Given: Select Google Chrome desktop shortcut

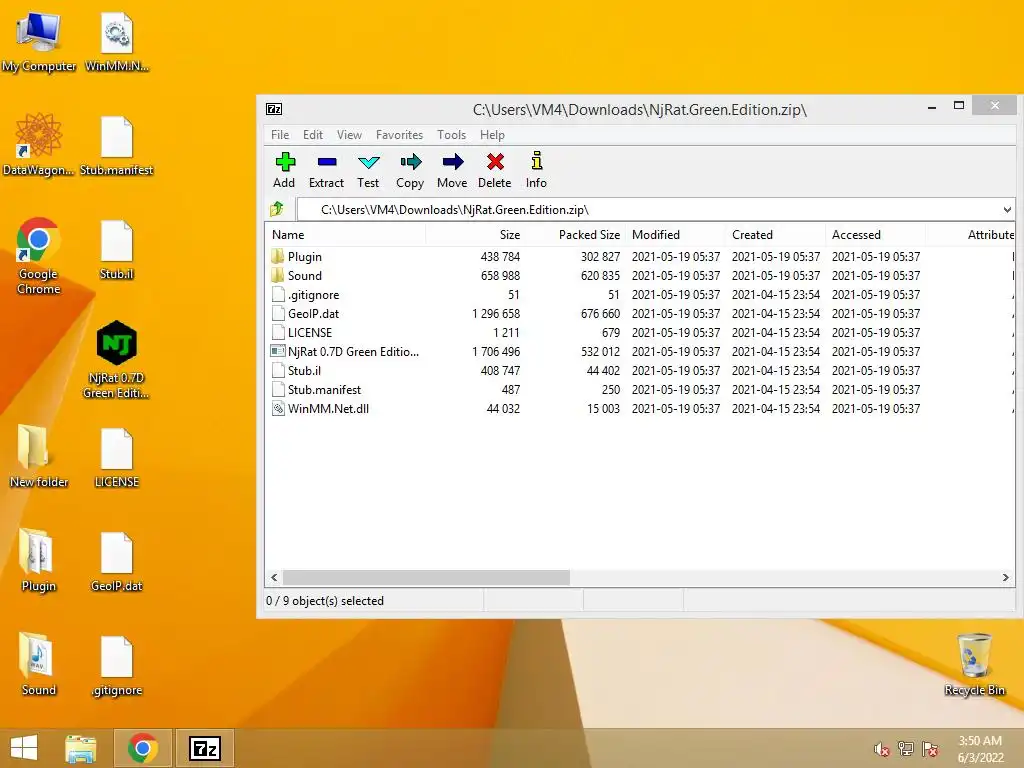Looking at the screenshot, I should (x=39, y=256).
